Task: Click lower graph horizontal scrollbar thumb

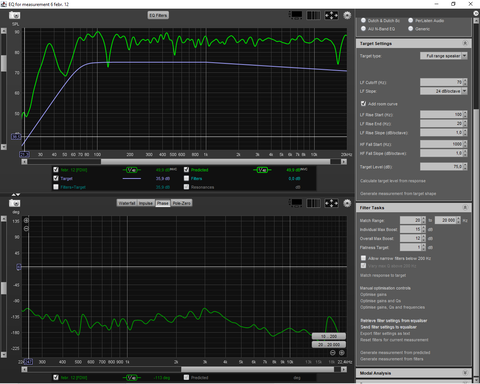Action: click(x=257, y=369)
